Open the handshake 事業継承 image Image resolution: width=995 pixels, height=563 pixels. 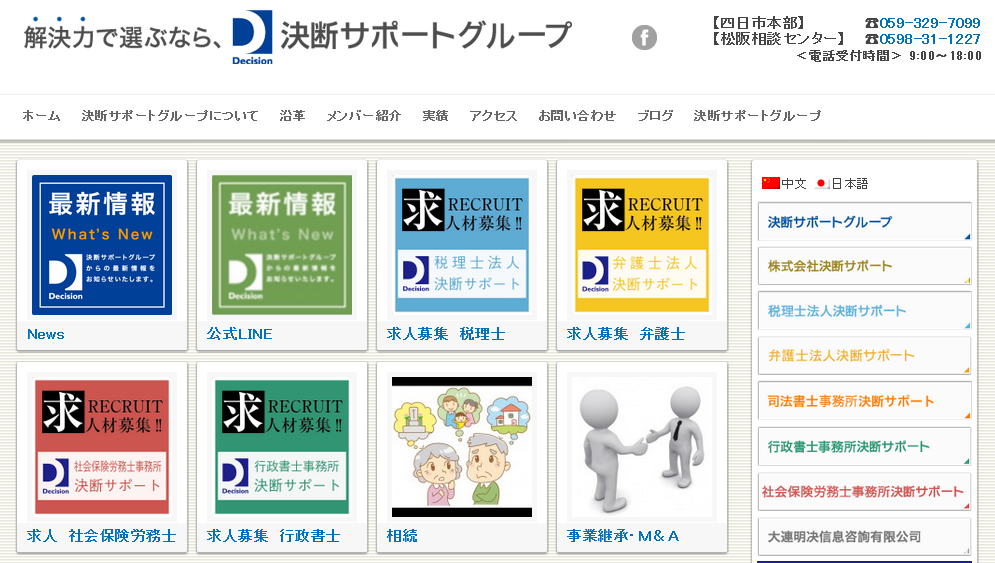click(642, 446)
